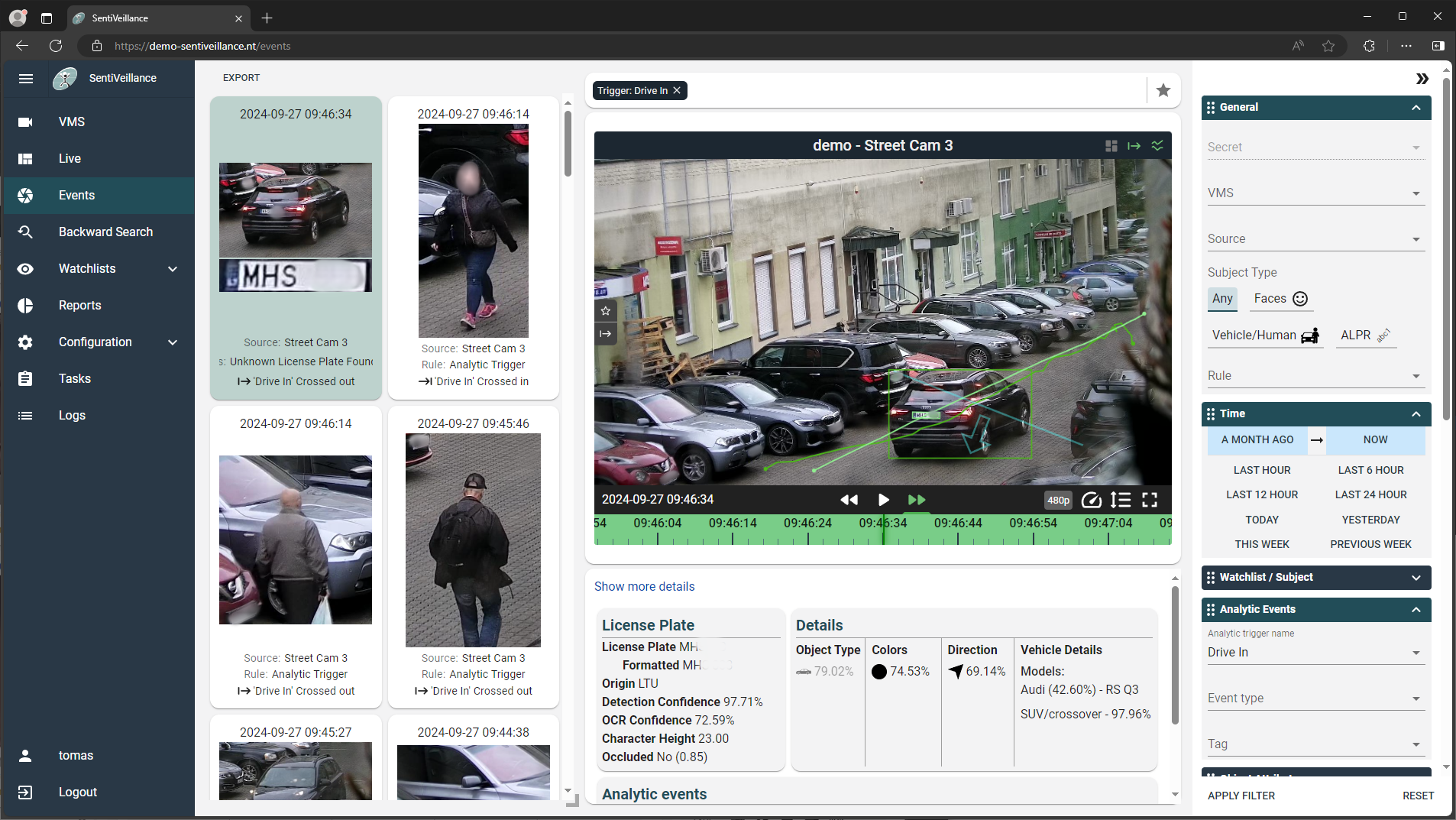Open the Tag dropdown
This screenshot has height=820, width=1456.
[x=1315, y=744]
